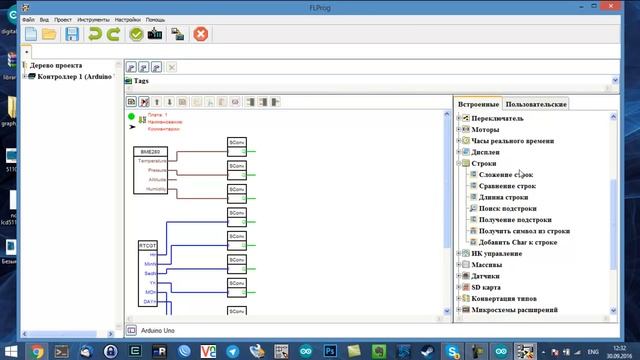Viewport: 640px width, 360px height.
Task: Move board down with down arrow icon
Action: (169, 102)
